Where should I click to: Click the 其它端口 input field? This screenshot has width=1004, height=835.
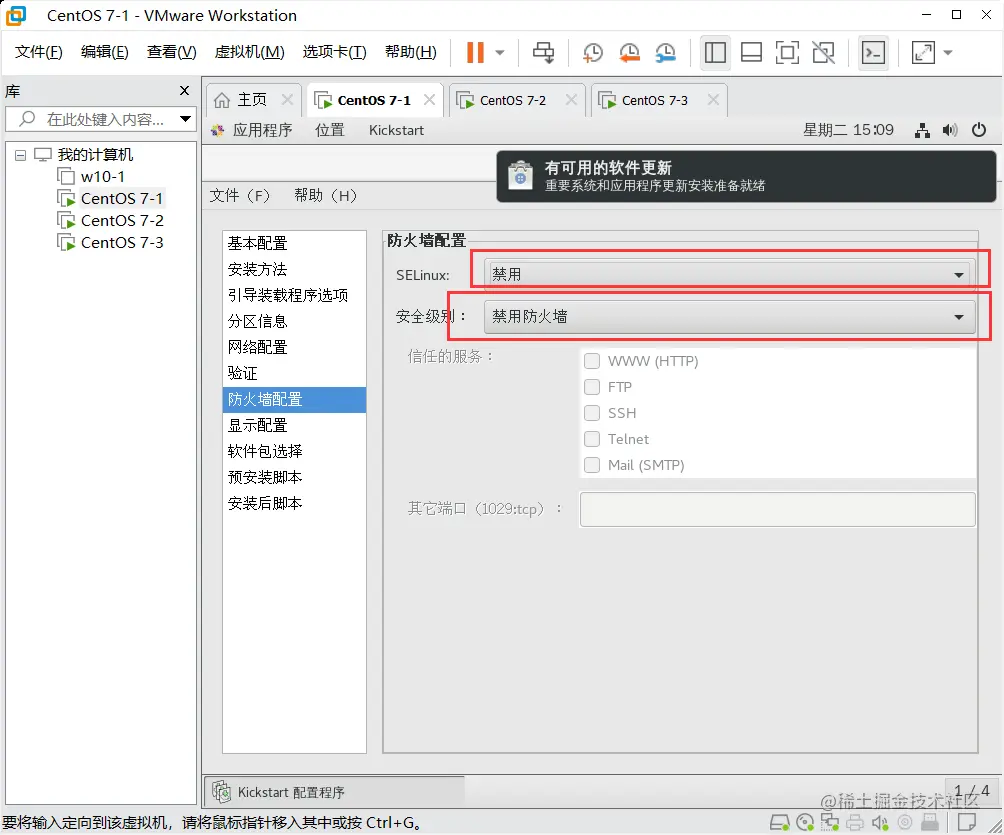point(777,509)
